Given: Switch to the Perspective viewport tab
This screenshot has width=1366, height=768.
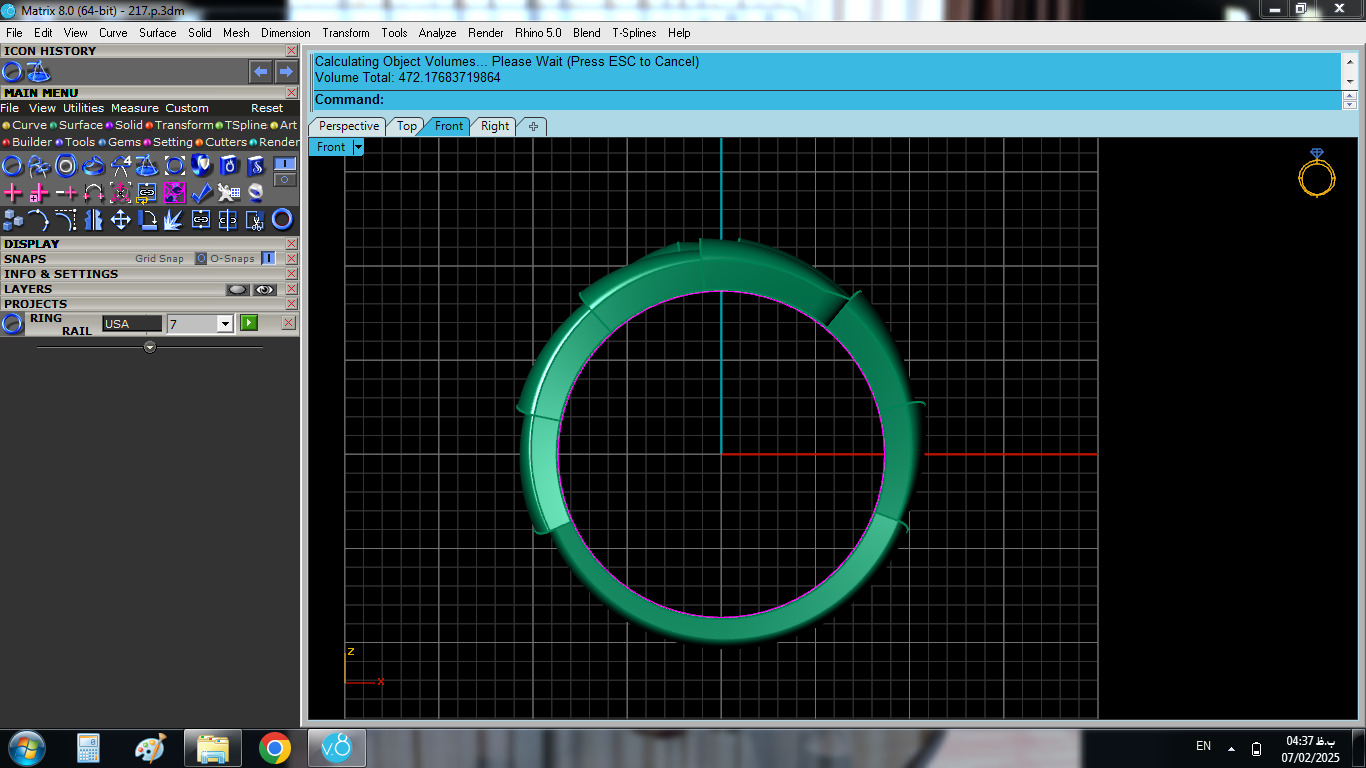Looking at the screenshot, I should pos(349,126).
